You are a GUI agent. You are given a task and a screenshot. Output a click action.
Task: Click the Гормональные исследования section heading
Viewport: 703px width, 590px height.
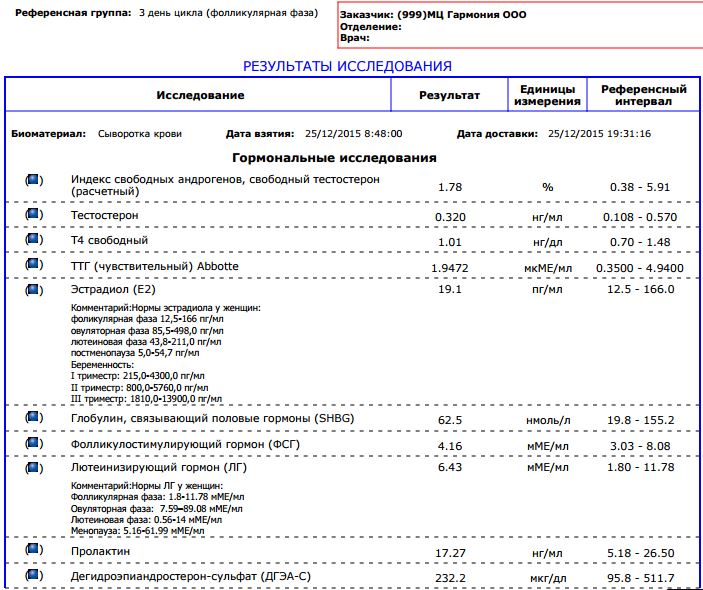pos(334,158)
